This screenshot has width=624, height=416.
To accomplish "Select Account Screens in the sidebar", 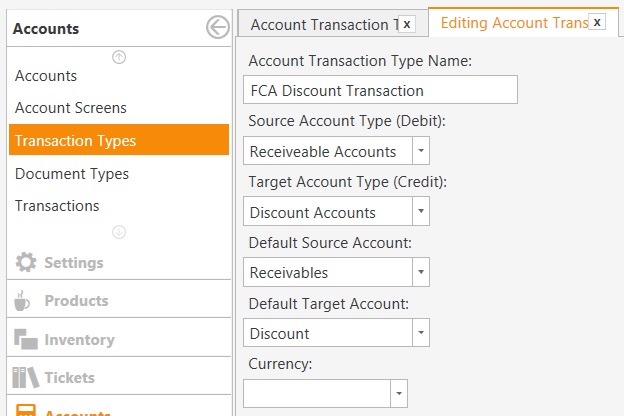I will (x=70, y=108).
